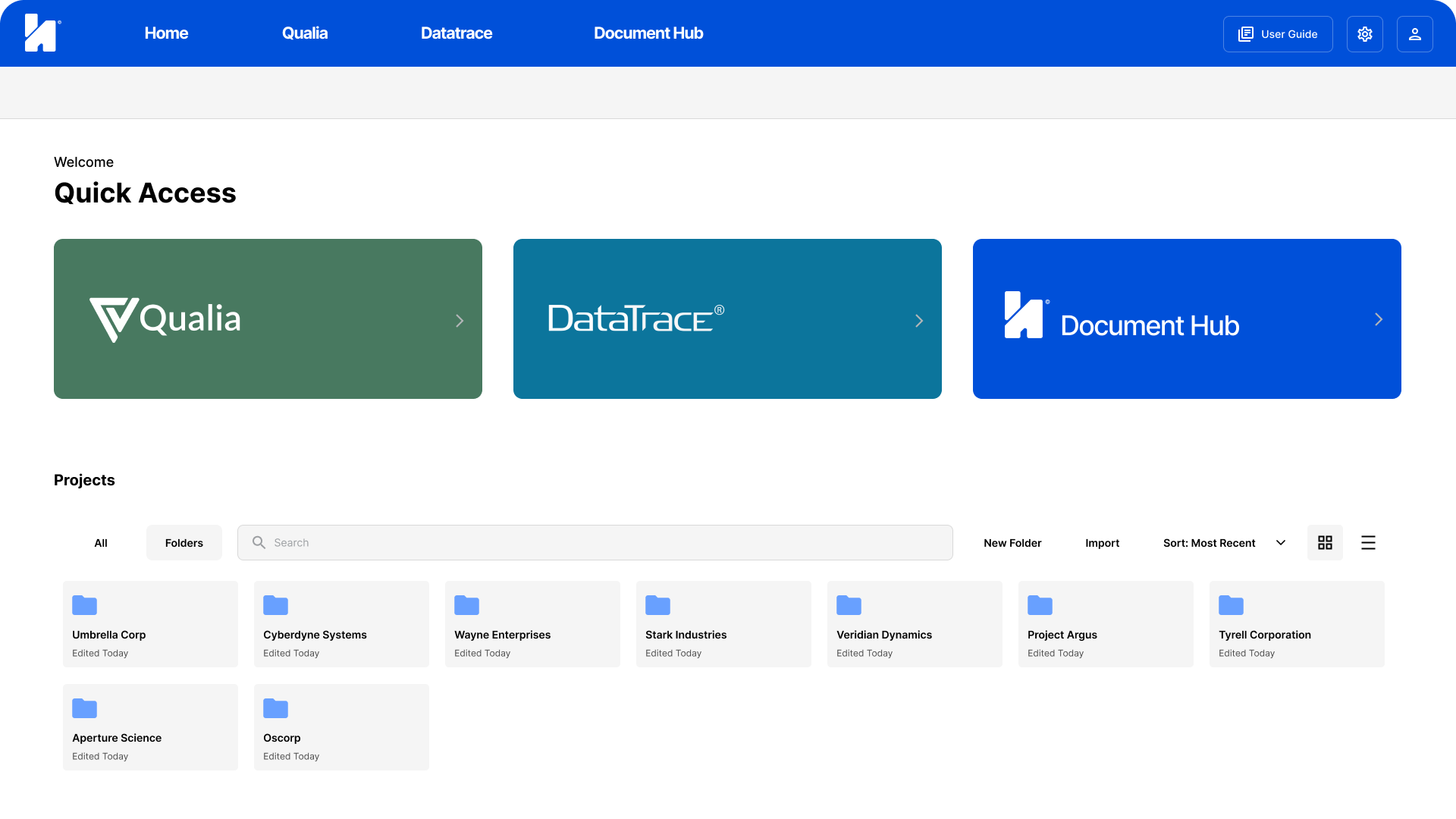Focus the projects Search field
The width and height of the screenshot is (1456, 819).
595,543
